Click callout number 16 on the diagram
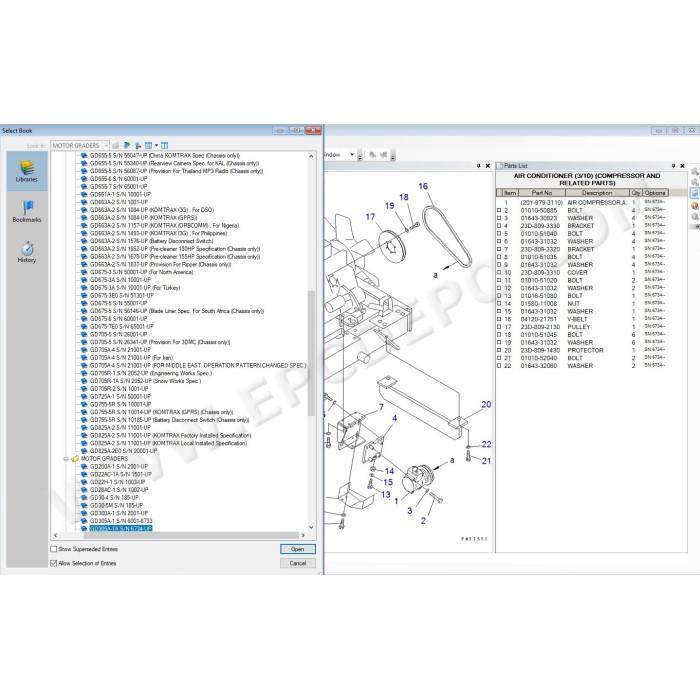This screenshot has height=700, width=700. coord(423,186)
